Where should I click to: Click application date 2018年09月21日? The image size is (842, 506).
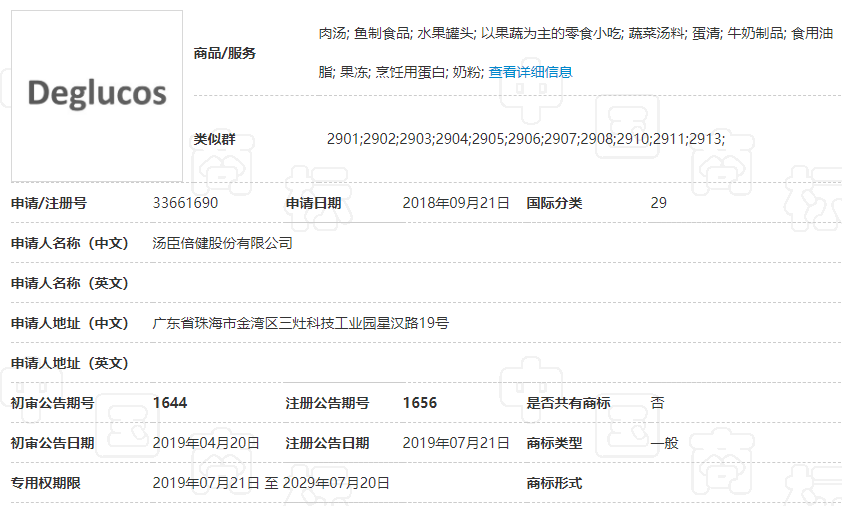pos(456,203)
